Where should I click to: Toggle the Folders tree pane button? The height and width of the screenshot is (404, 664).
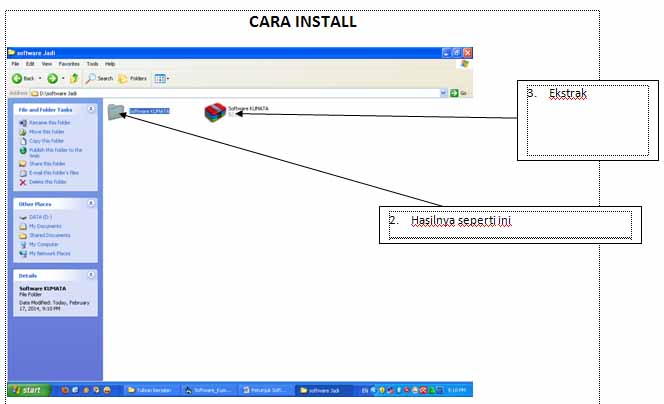point(132,78)
